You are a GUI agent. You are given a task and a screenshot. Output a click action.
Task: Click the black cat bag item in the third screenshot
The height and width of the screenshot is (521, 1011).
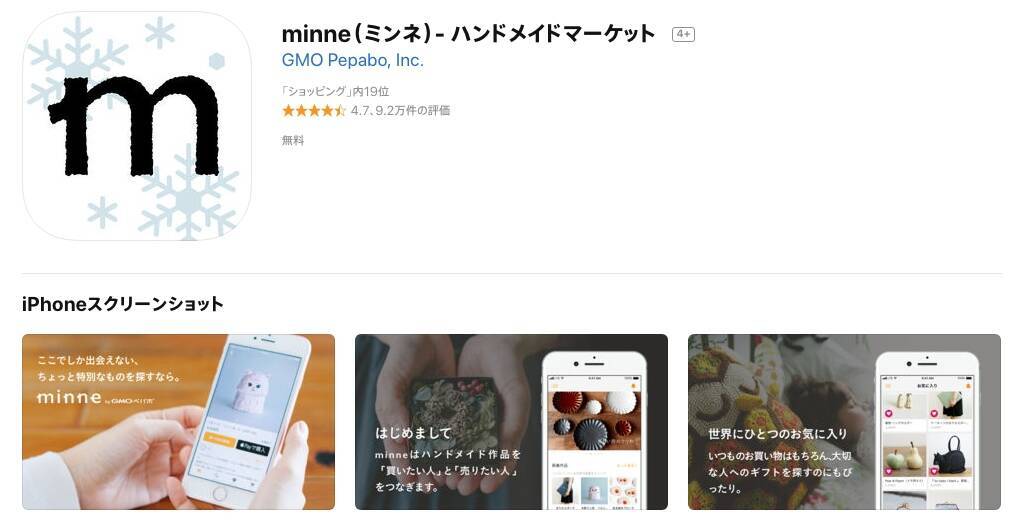948,455
